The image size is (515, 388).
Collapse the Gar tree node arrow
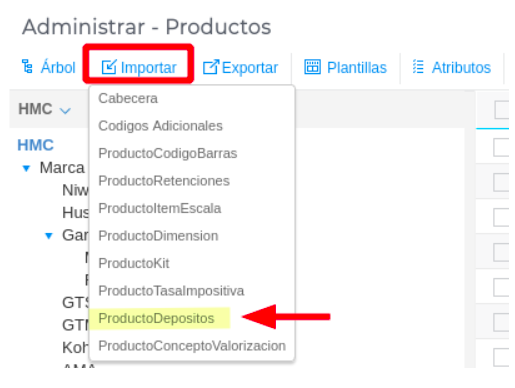49,236
